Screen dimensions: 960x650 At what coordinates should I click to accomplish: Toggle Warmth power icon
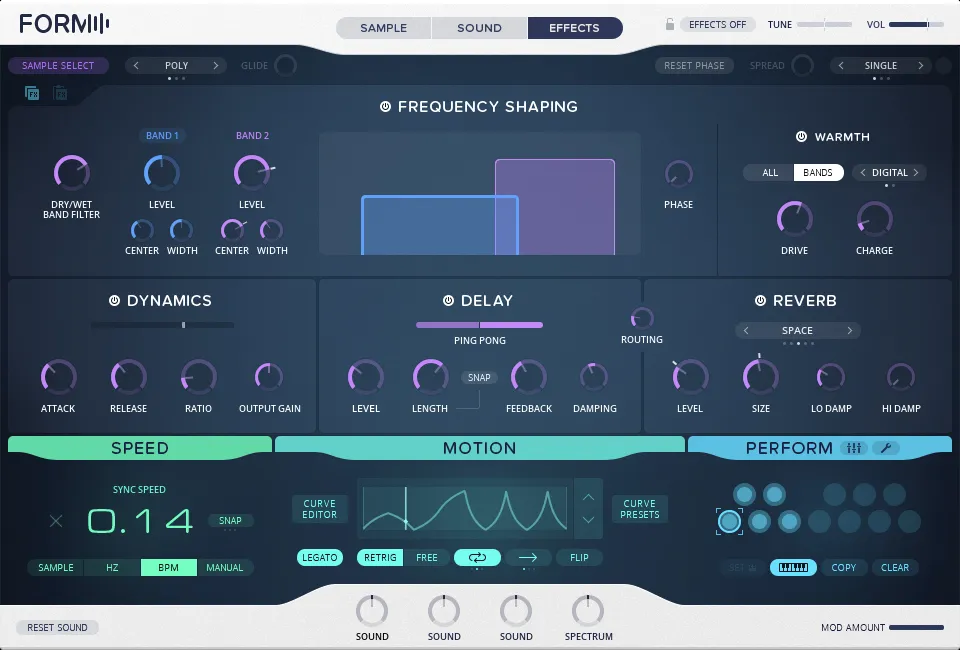point(801,136)
